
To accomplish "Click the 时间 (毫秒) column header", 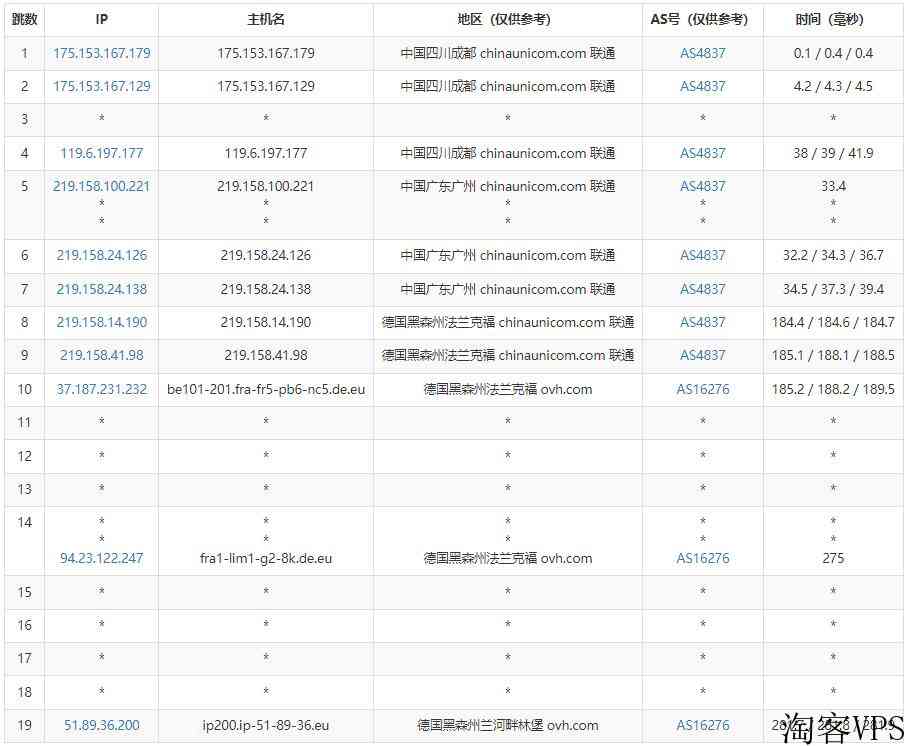I will pos(829,19).
